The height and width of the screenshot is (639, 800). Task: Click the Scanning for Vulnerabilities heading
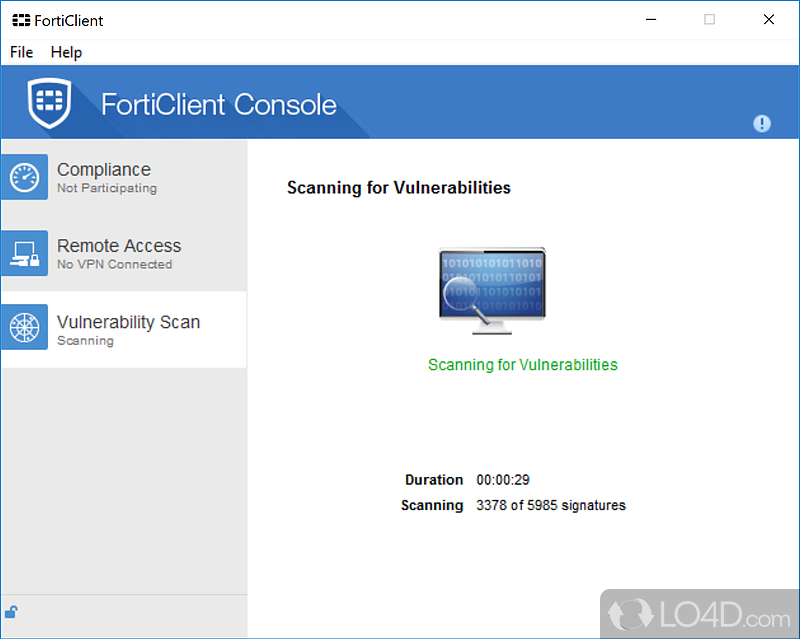(398, 187)
